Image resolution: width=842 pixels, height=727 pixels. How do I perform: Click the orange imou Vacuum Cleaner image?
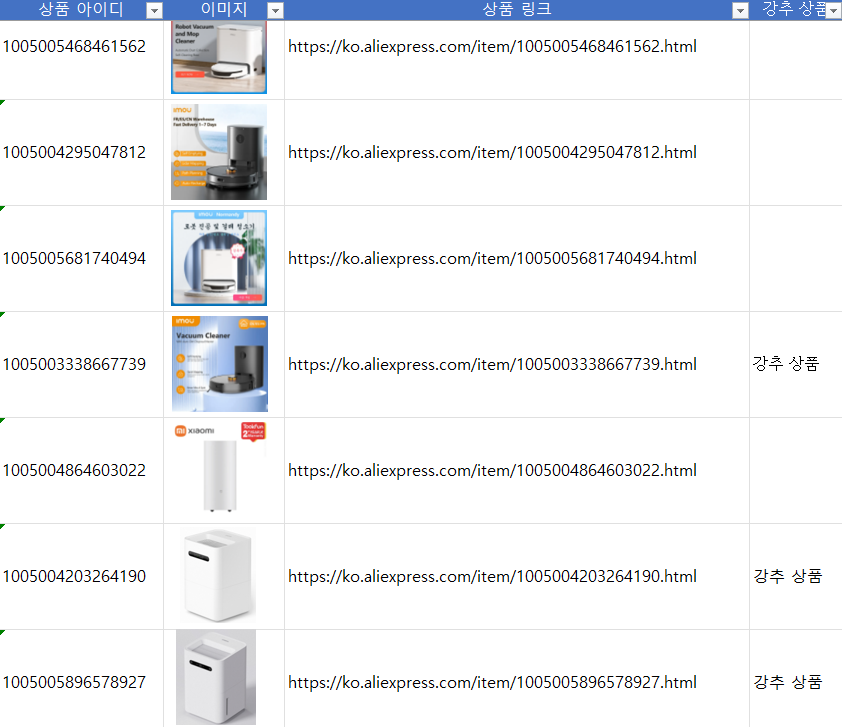pyautogui.click(x=219, y=364)
